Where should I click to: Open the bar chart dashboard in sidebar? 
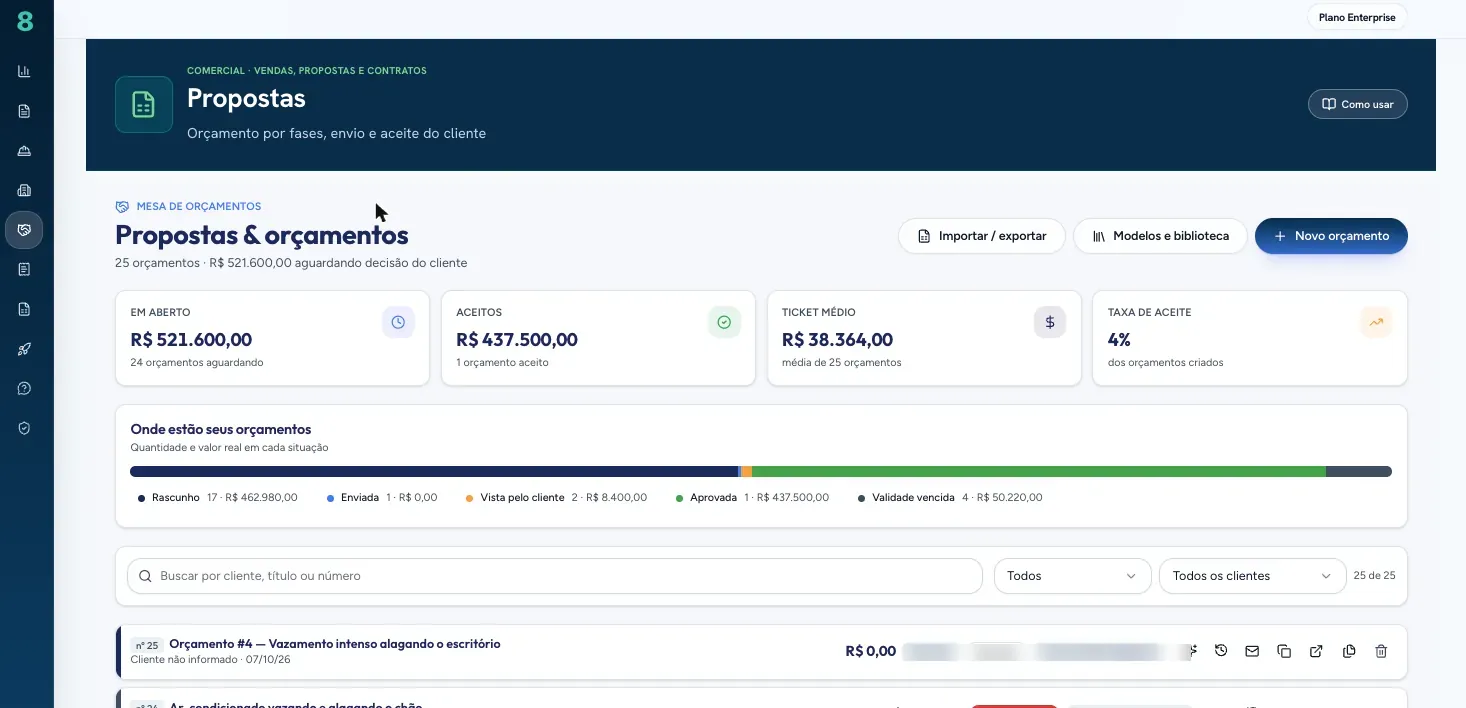[24, 71]
